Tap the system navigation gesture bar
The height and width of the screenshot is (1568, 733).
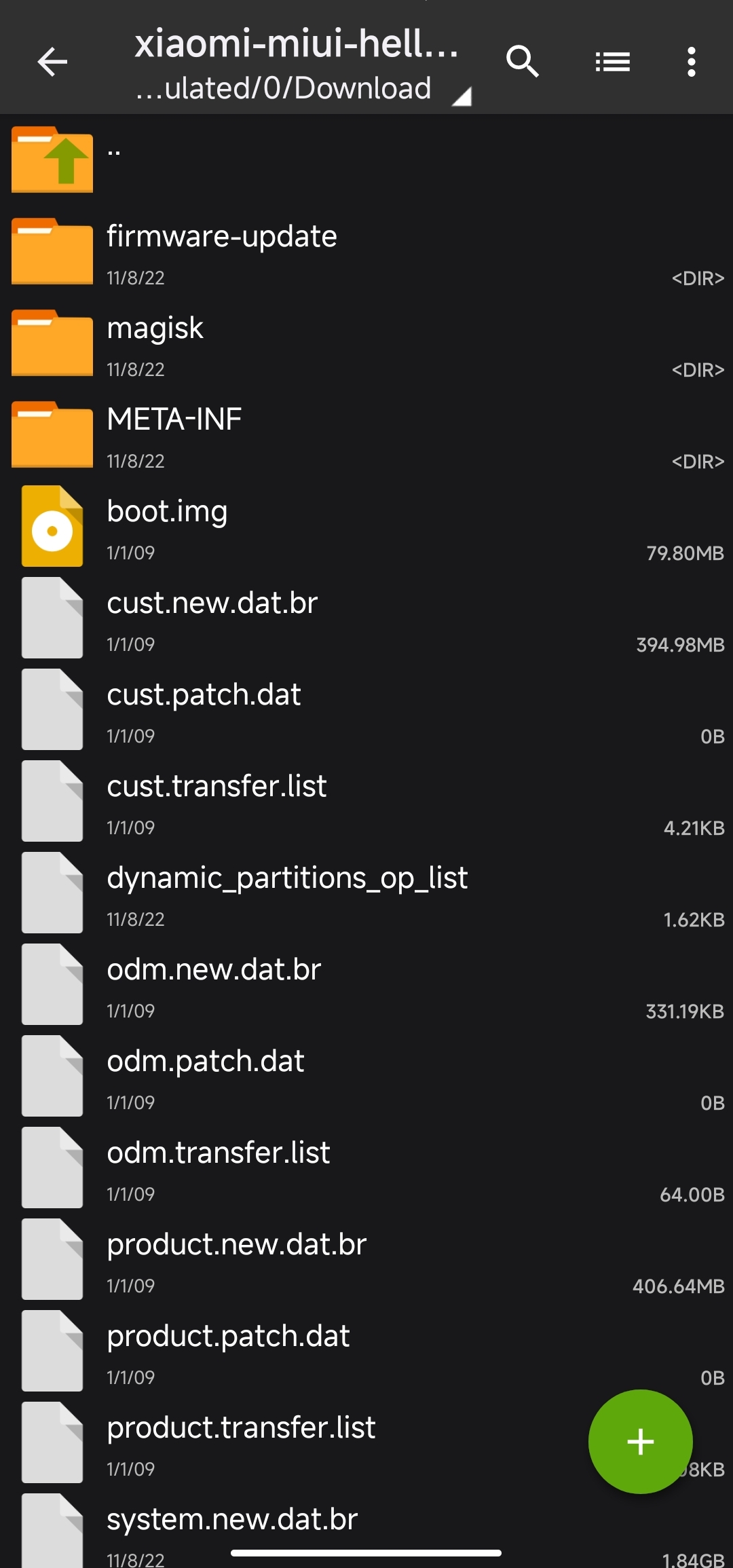click(x=366, y=1553)
